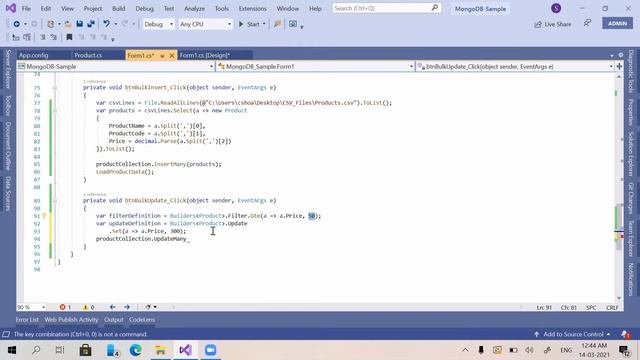Collapse the btnBulkUpdate_Click method outline
Viewport: 640px width, 360px height.
(x=55, y=200)
